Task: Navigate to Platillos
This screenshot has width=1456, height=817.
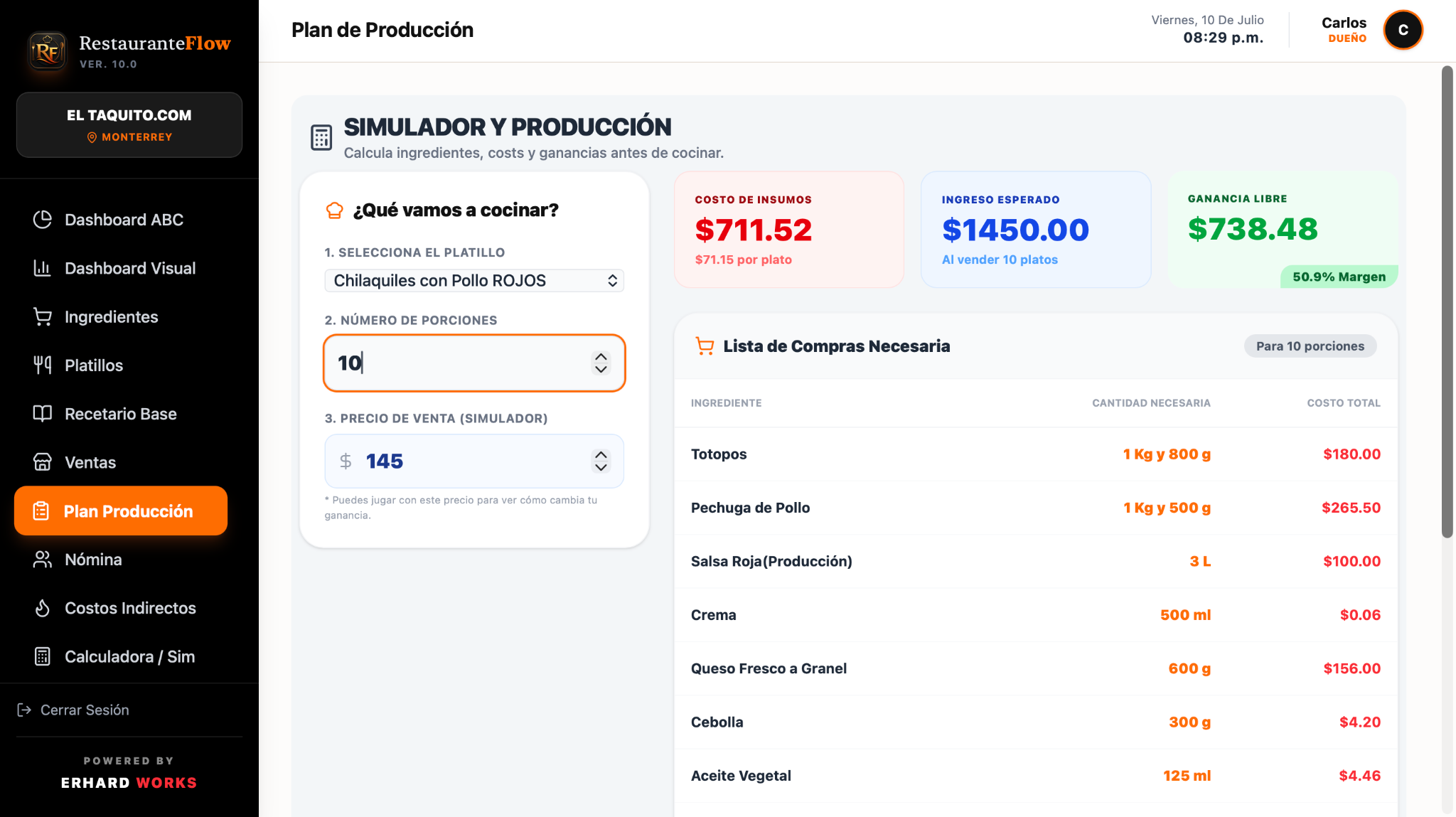Action: [x=121, y=365]
